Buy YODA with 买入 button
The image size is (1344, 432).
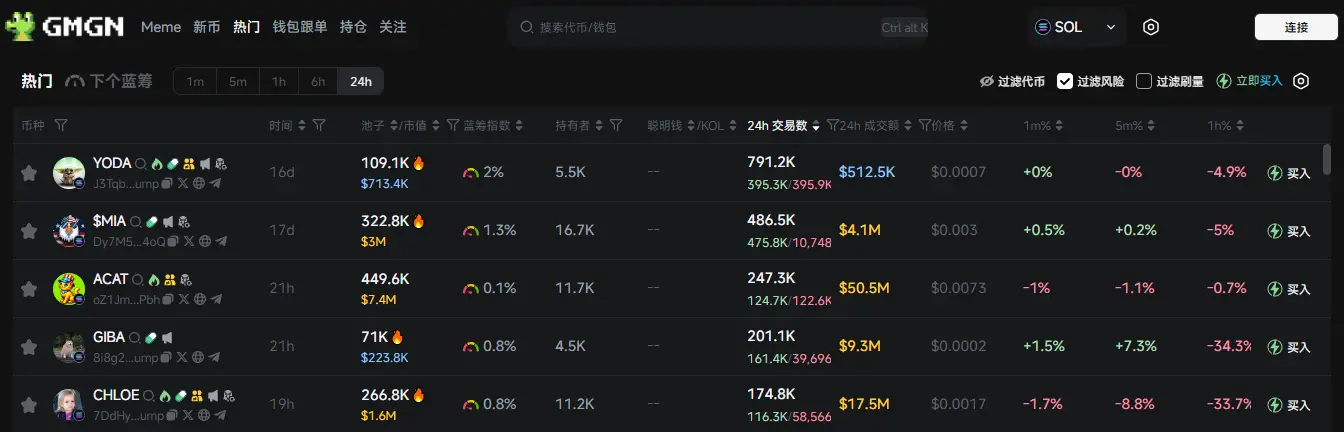click(x=1289, y=173)
